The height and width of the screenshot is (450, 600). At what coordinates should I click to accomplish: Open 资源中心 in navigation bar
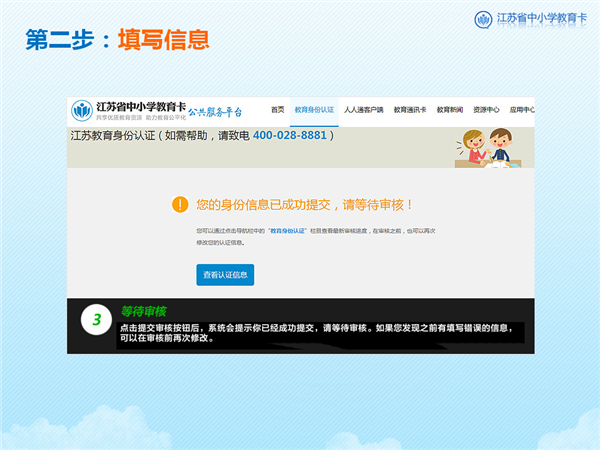pyautogui.click(x=486, y=110)
